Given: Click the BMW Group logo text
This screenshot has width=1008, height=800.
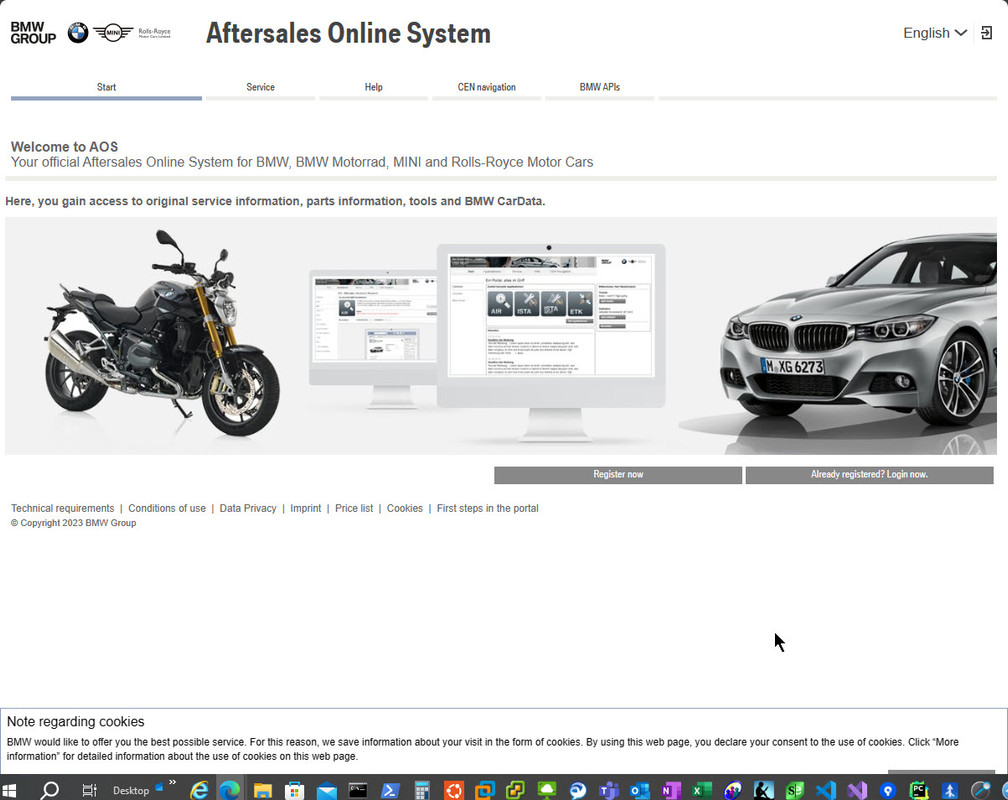Looking at the screenshot, I should point(33,33).
